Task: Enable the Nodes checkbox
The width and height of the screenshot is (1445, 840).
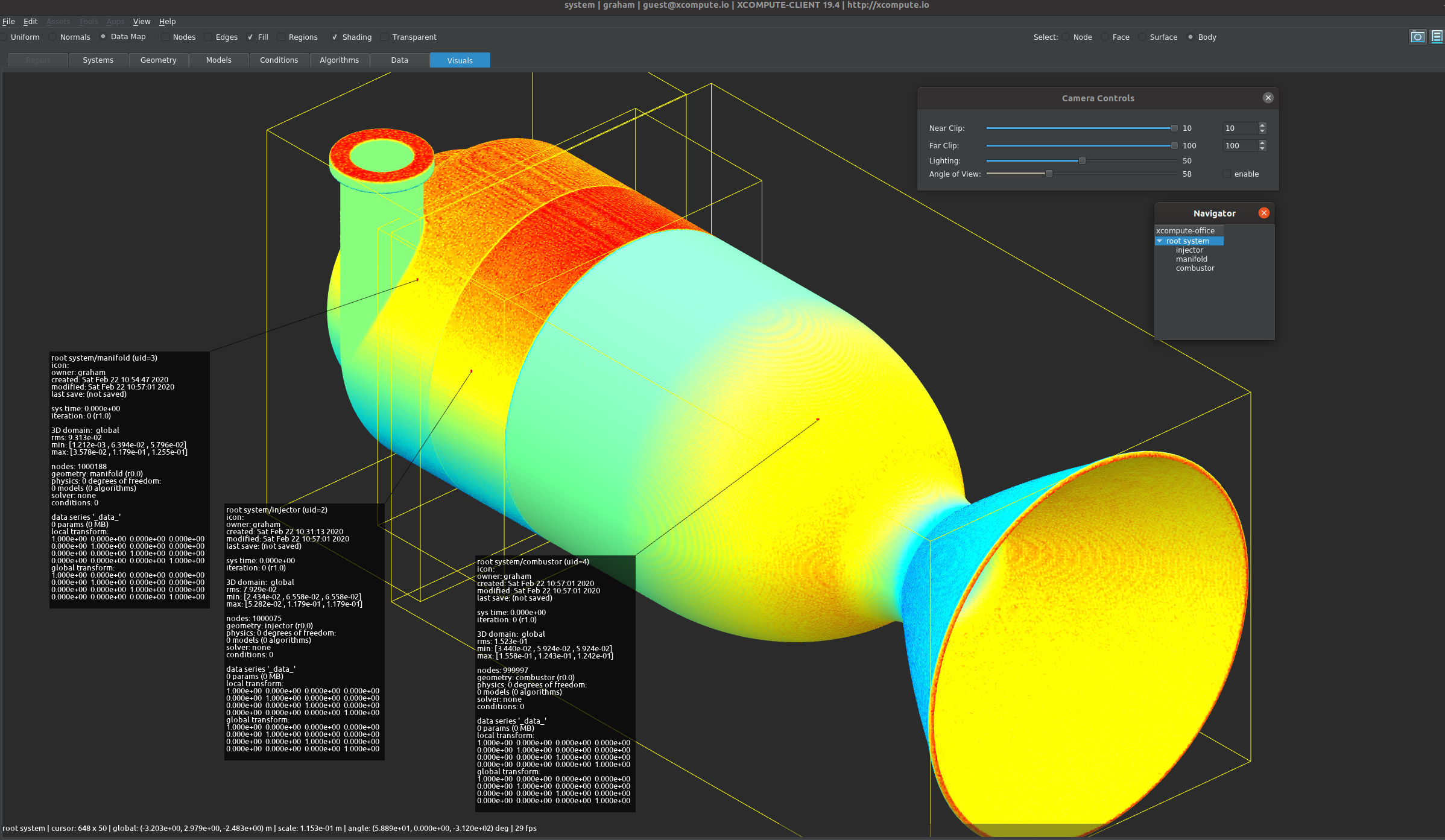Action: (x=165, y=37)
